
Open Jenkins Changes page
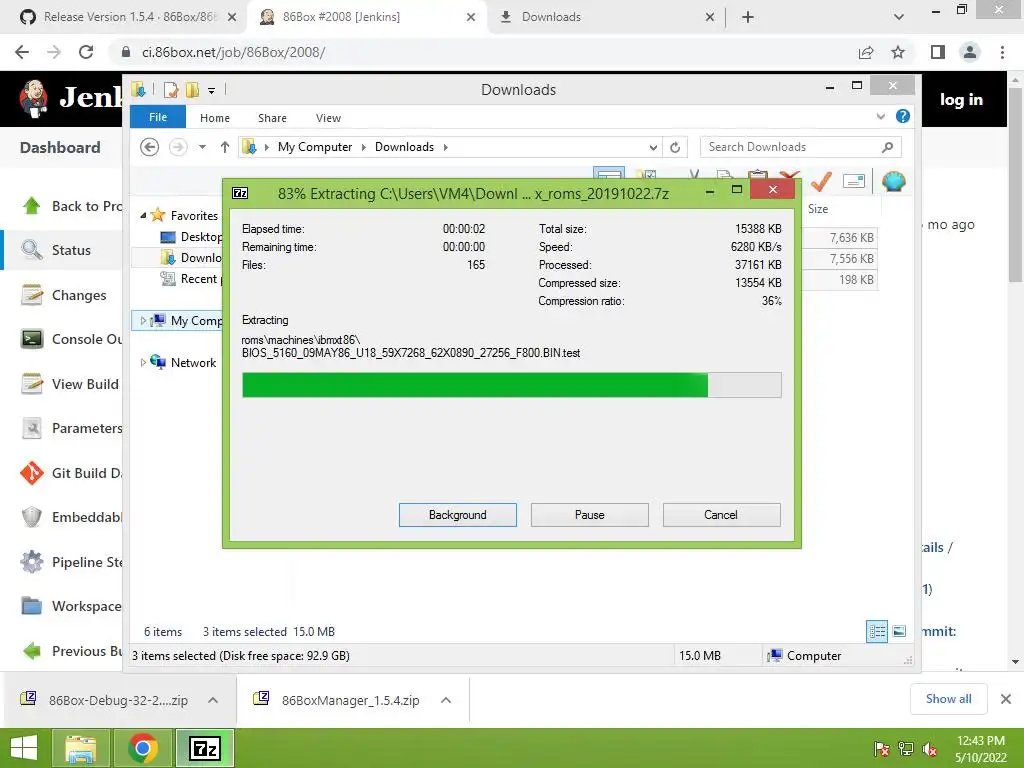pos(79,295)
